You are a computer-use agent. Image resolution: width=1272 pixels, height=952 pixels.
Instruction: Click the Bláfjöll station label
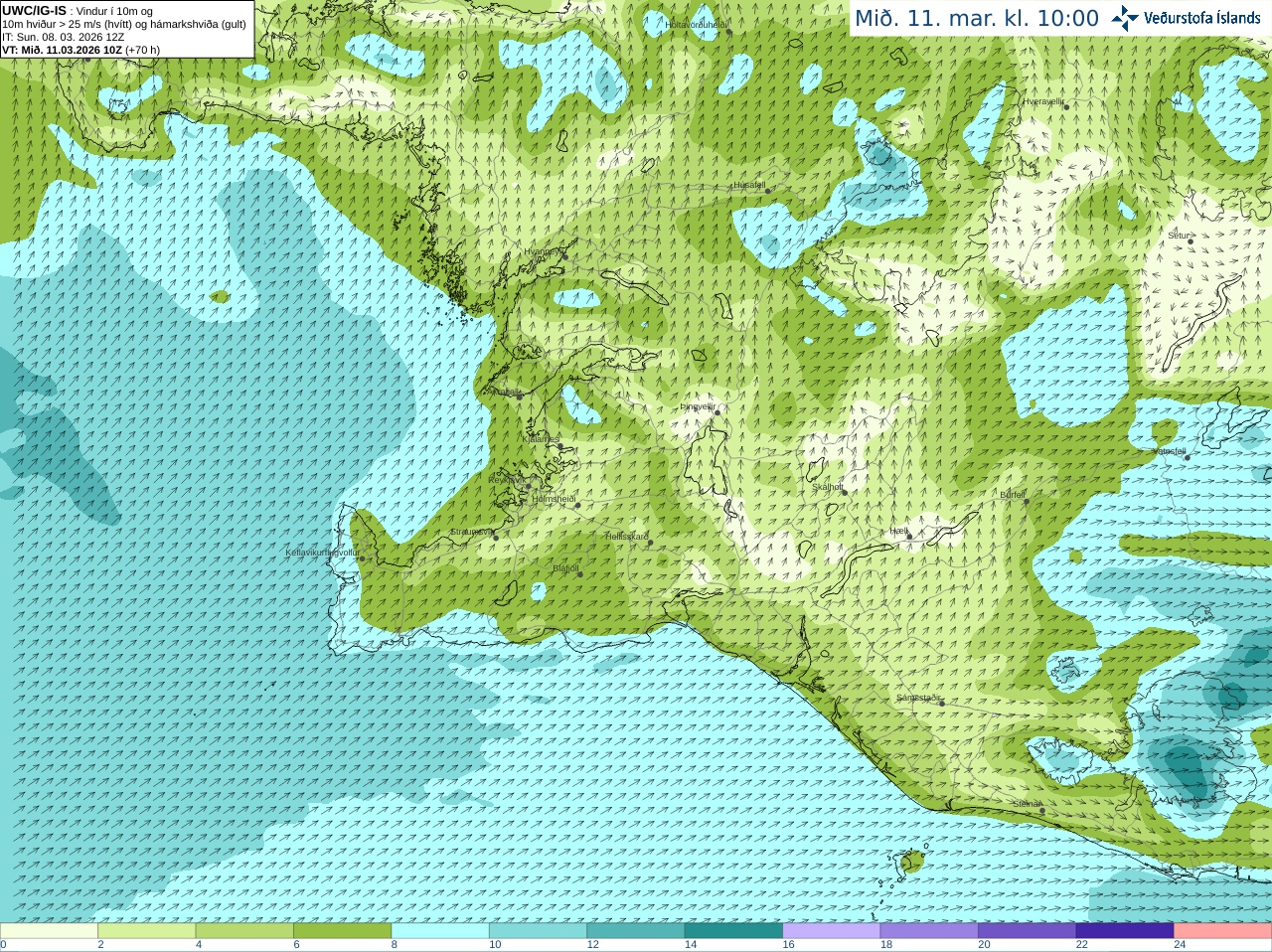pyautogui.click(x=565, y=568)
